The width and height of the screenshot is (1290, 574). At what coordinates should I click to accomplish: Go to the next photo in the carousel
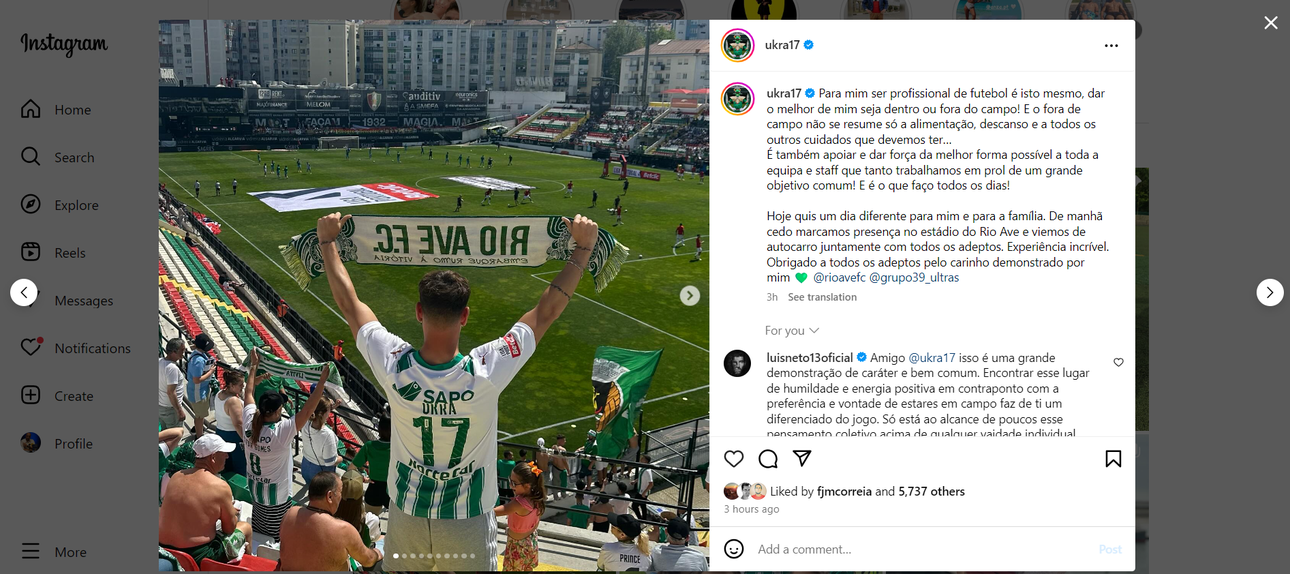(690, 296)
